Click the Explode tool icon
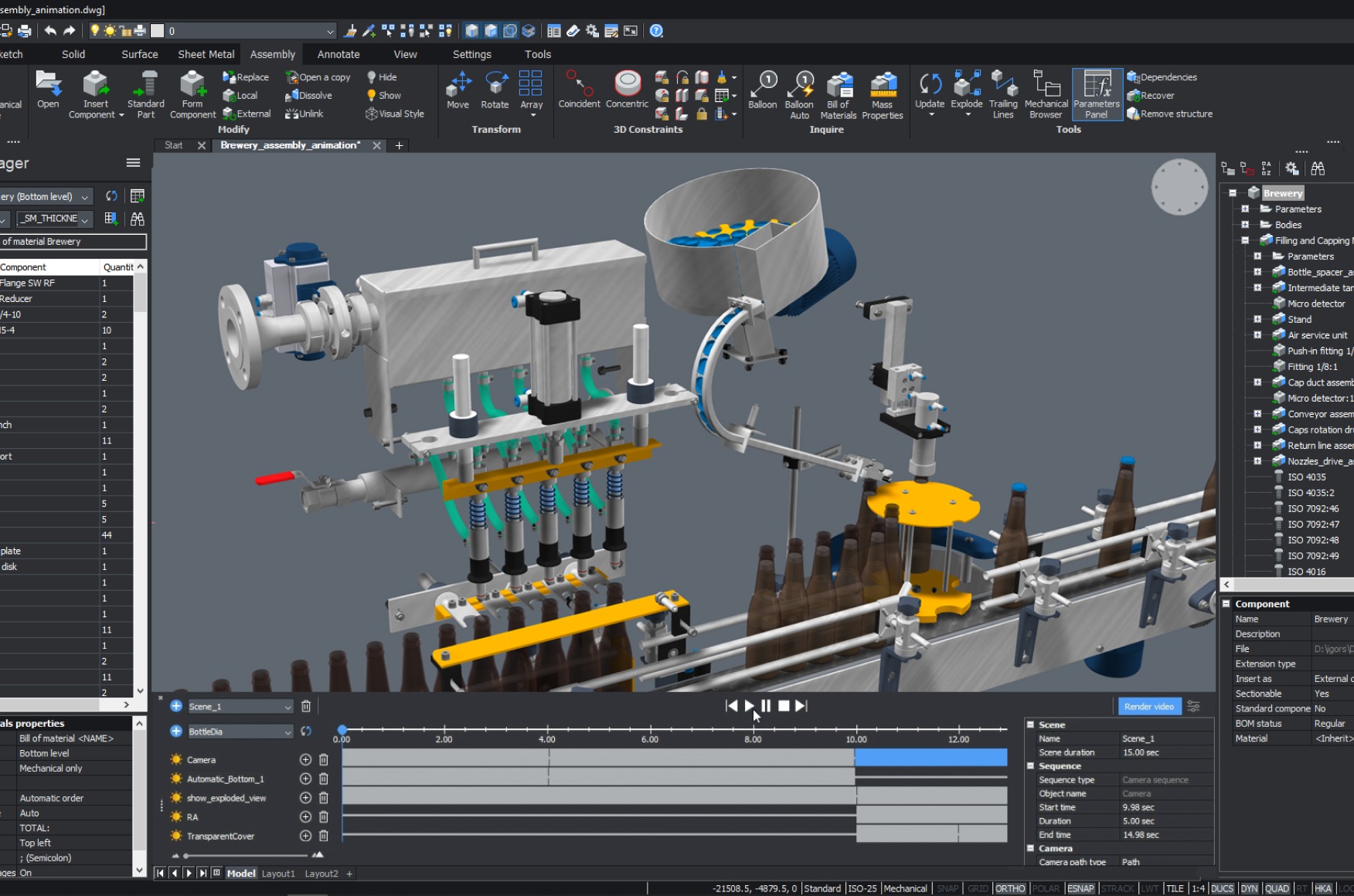This screenshot has width=1354, height=896. [966, 85]
